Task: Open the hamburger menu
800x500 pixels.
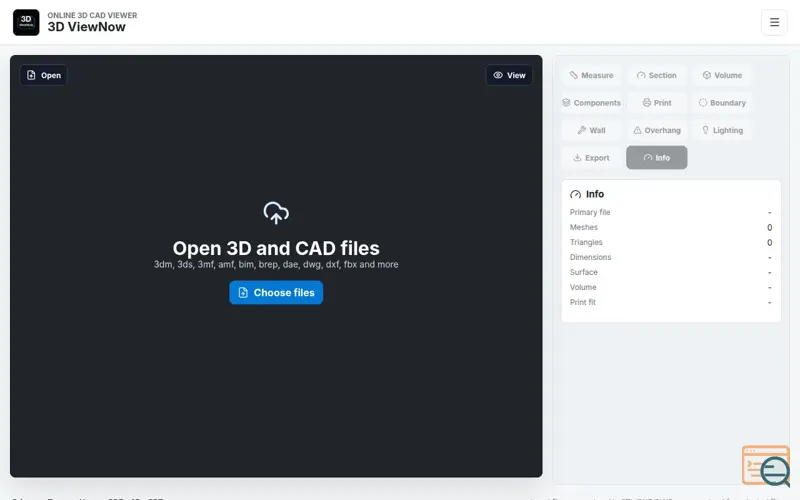Action: coord(774,22)
